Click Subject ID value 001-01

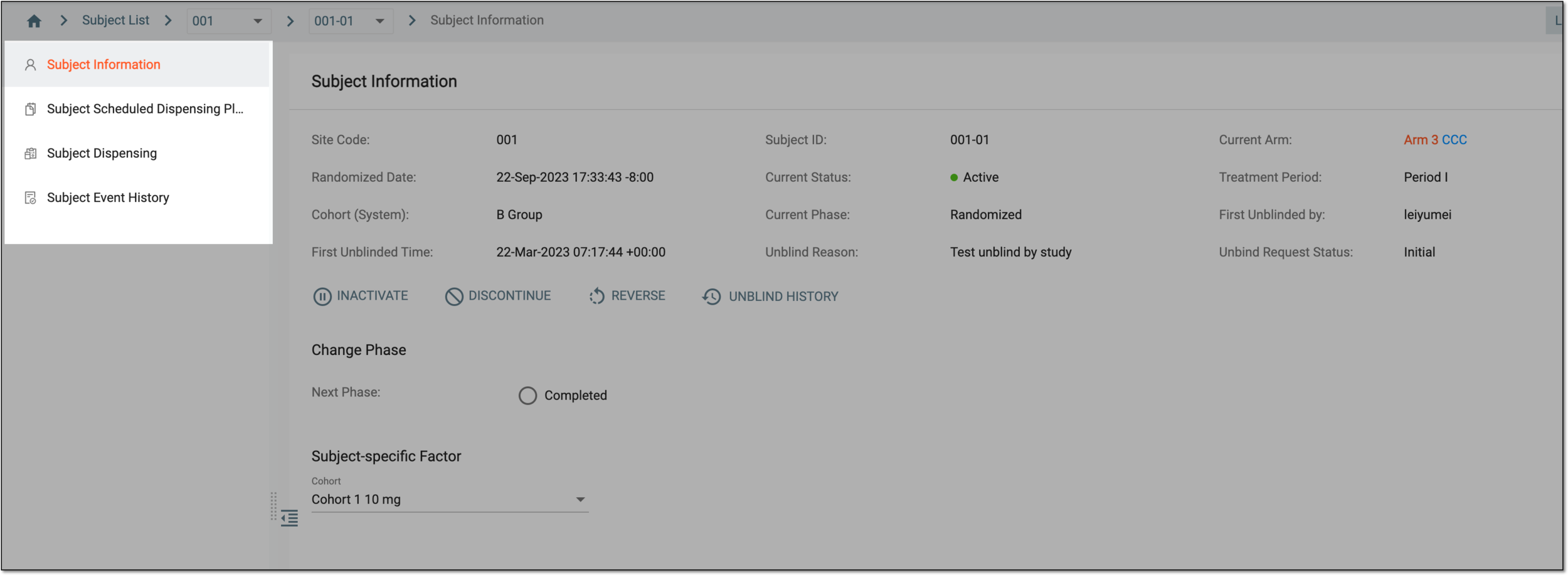pos(969,140)
